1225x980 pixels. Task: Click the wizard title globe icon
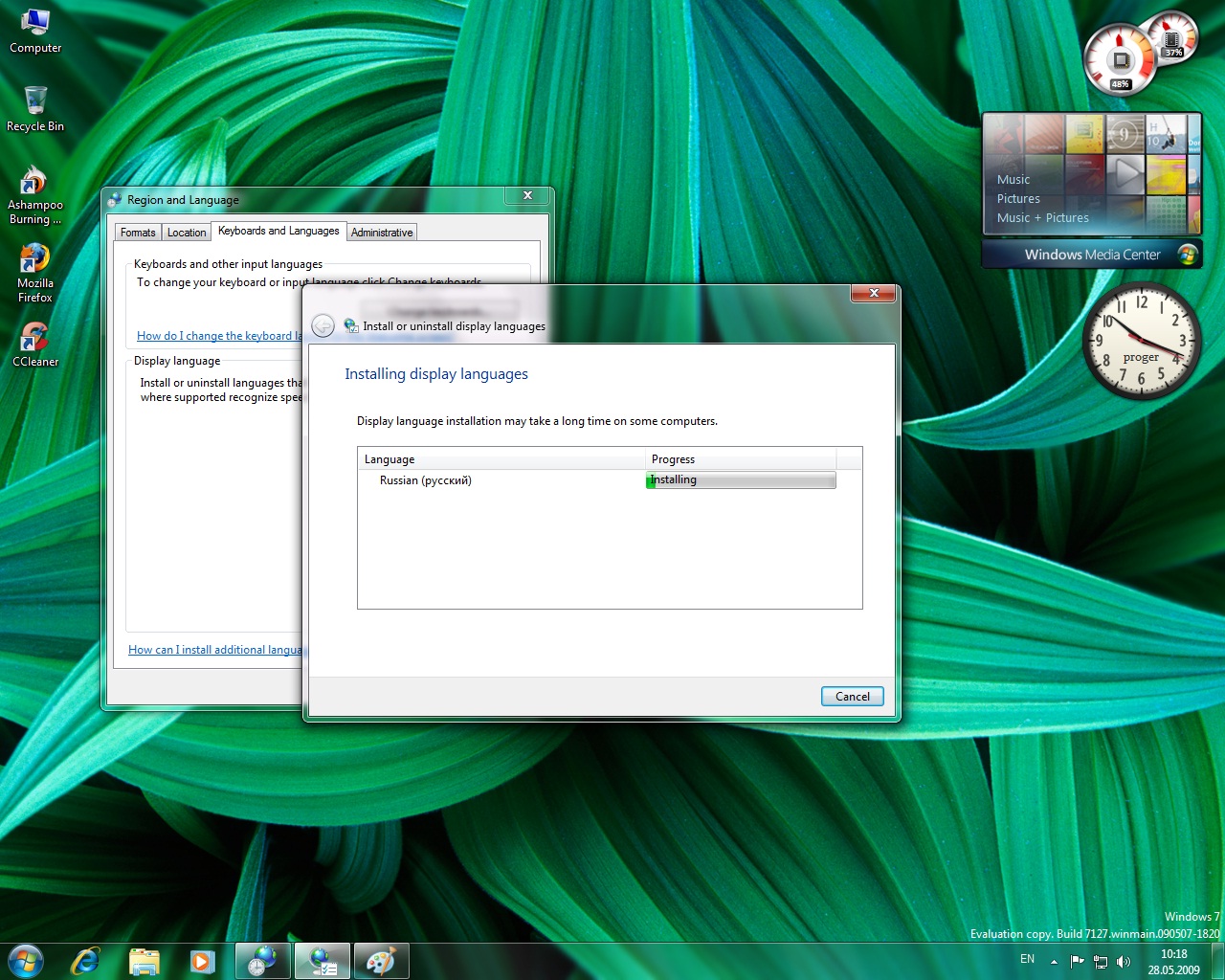pos(351,325)
